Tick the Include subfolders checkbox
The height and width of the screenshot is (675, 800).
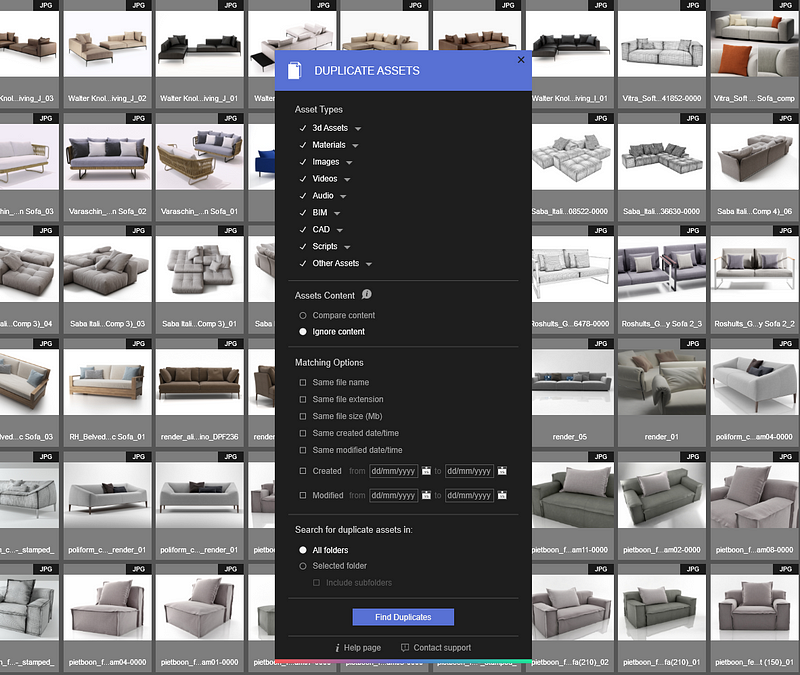coord(316,583)
